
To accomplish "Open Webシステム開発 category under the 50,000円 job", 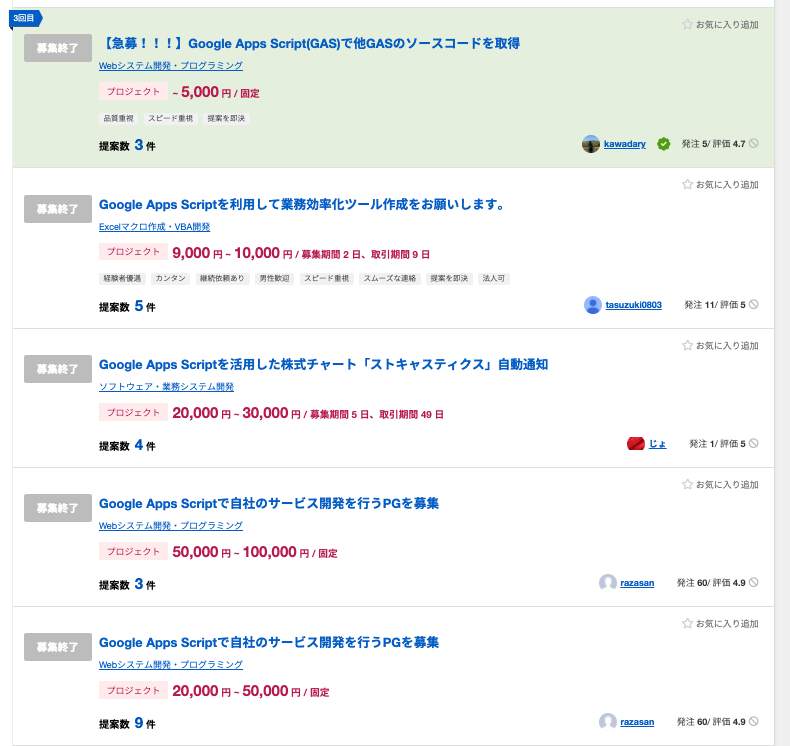I will coord(171,525).
